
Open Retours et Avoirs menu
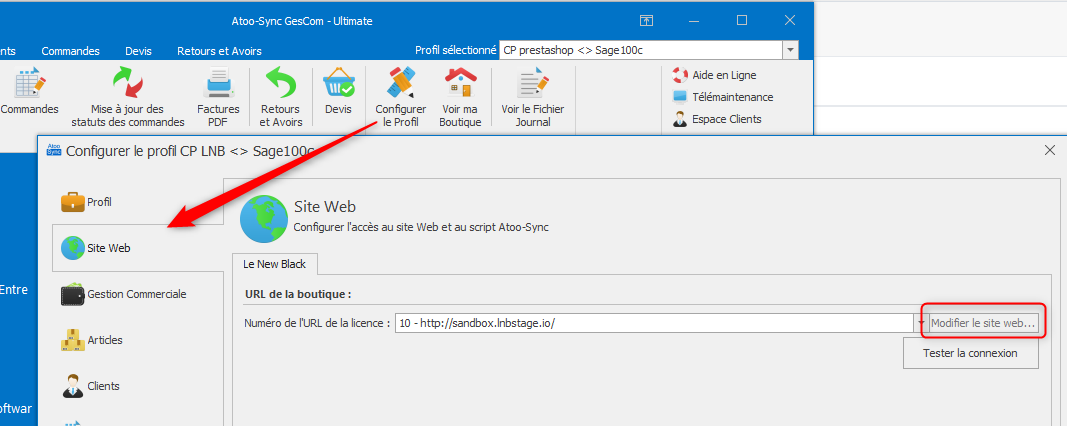219,51
